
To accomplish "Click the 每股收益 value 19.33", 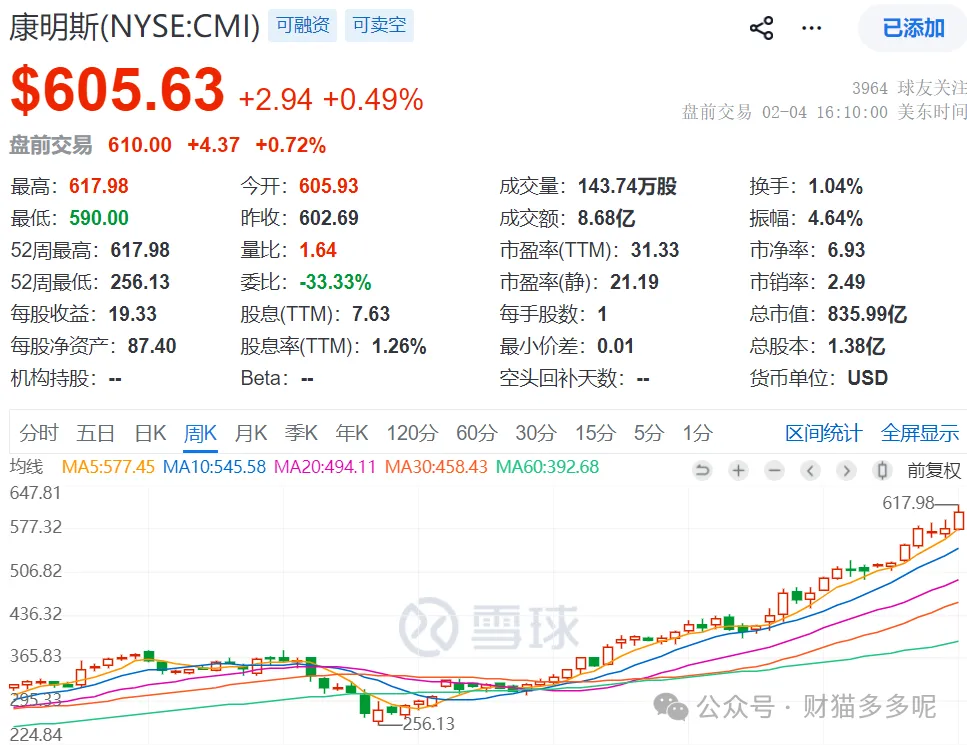I will [133, 314].
